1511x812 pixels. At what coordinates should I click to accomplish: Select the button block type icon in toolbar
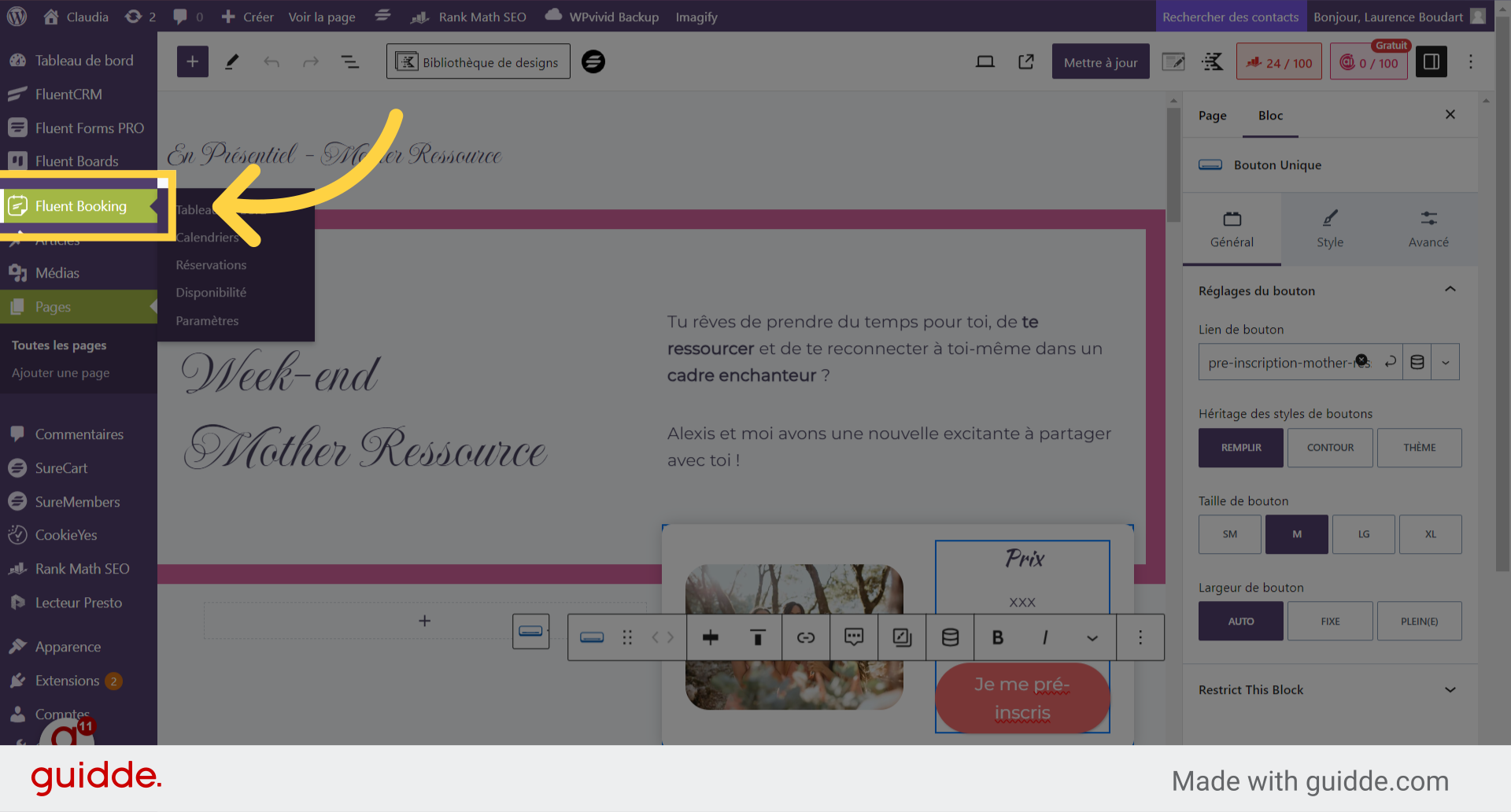[x=592, y=637]
